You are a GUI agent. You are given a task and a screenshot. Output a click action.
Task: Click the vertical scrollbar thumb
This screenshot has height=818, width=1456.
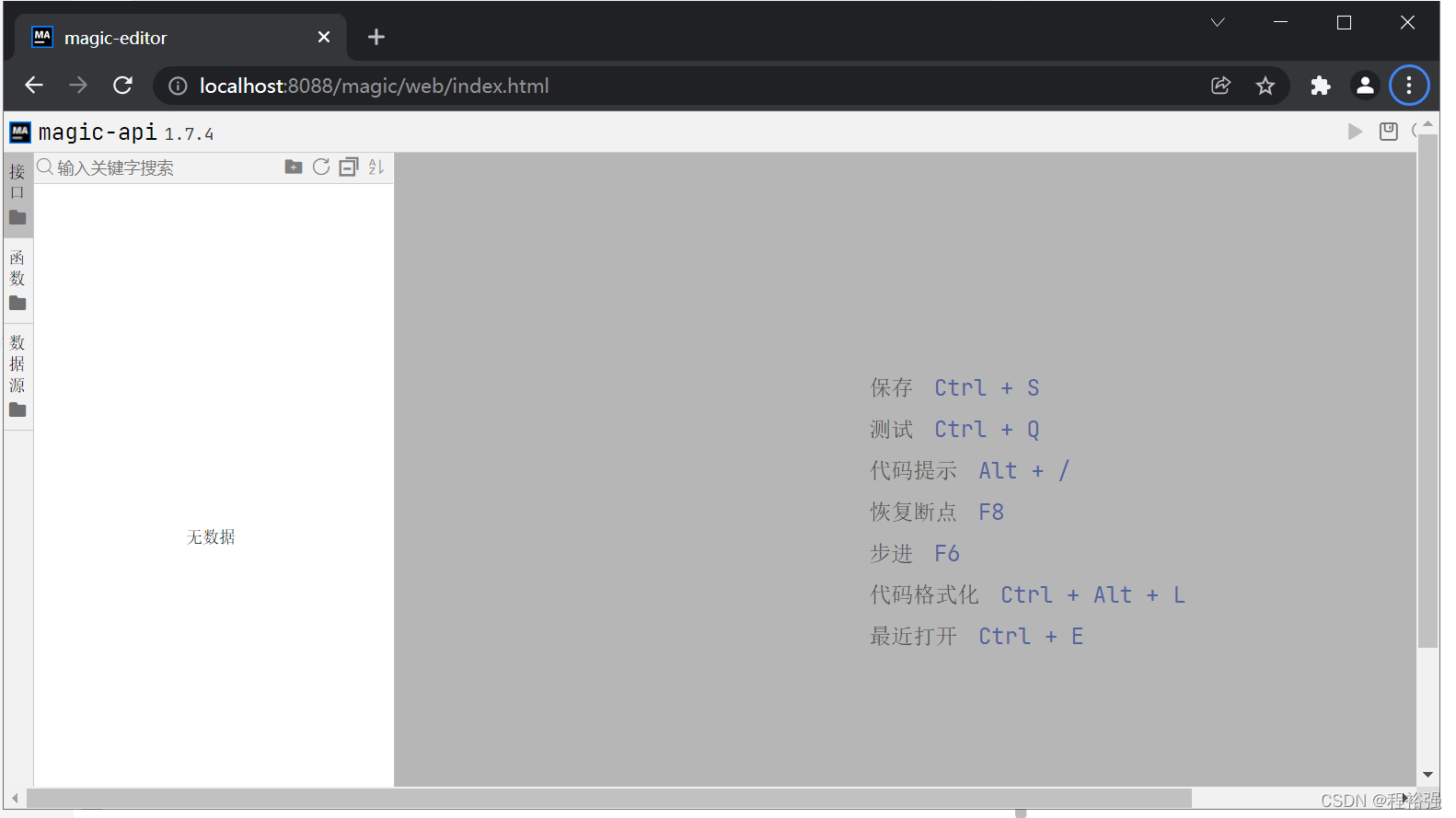pos(1427,391)
